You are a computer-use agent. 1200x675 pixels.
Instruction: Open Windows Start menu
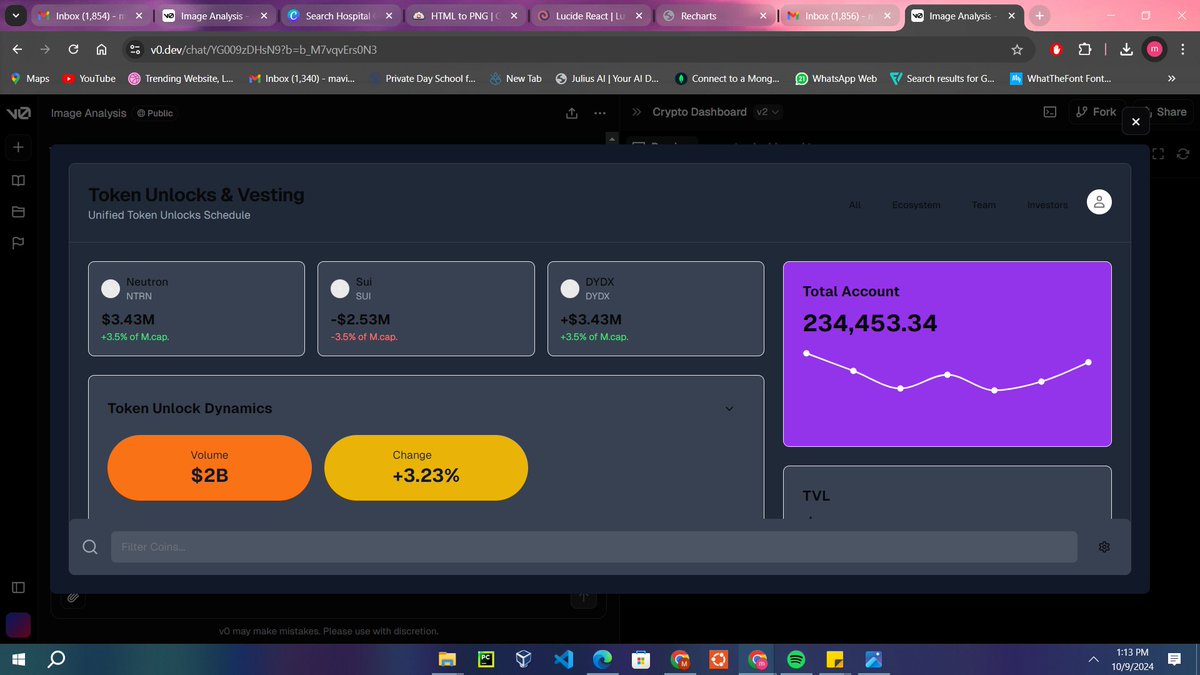pos(17,659)
